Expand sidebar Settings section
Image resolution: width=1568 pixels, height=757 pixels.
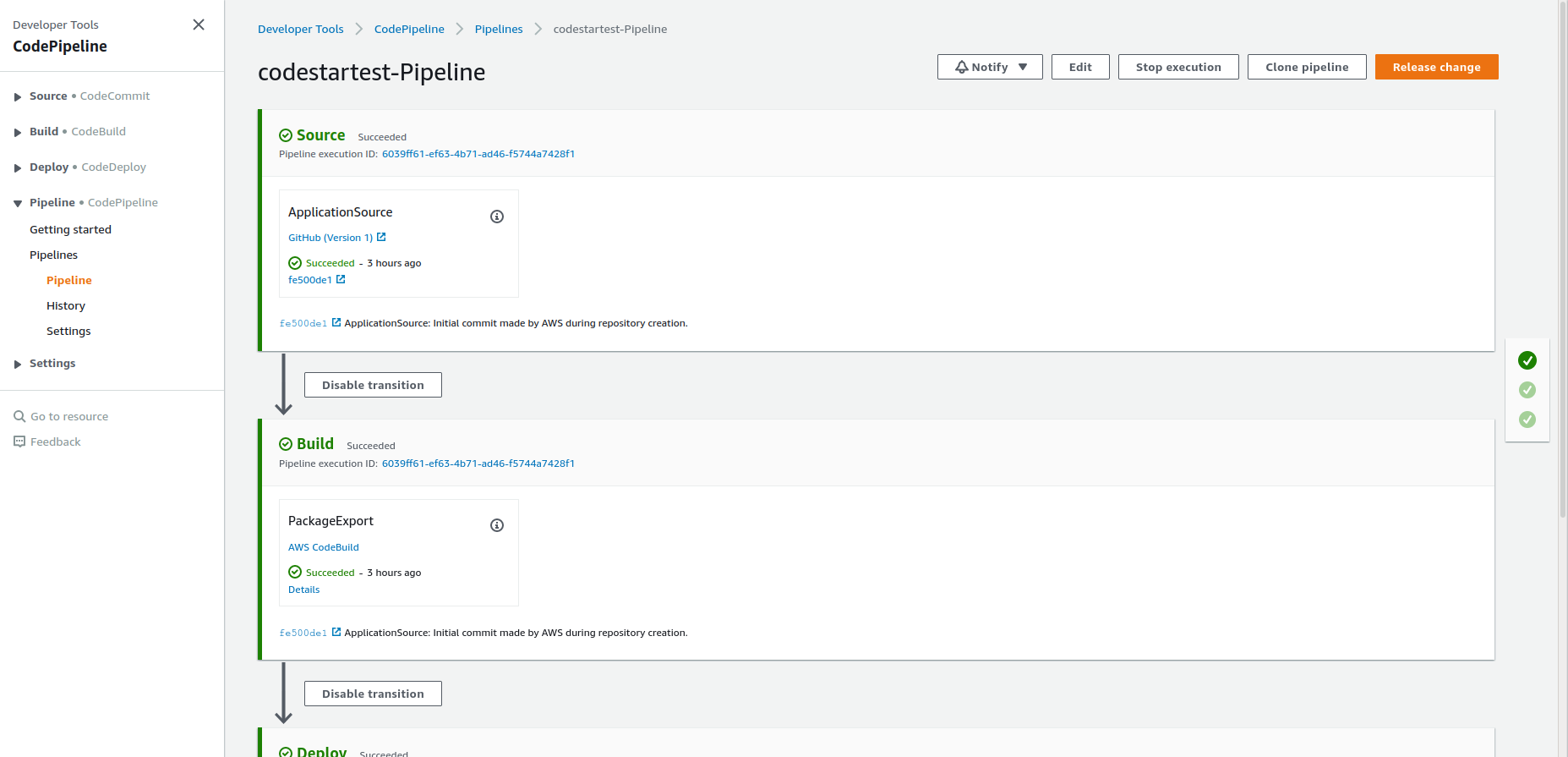[x=18, y=364]
